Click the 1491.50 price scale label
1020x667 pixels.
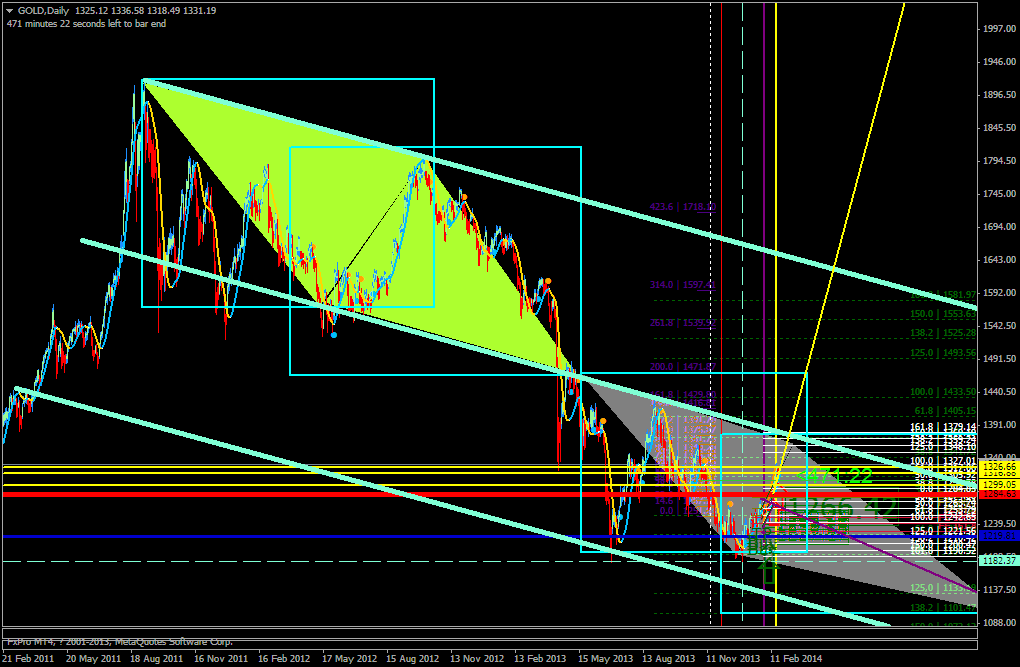(1000, 359)
